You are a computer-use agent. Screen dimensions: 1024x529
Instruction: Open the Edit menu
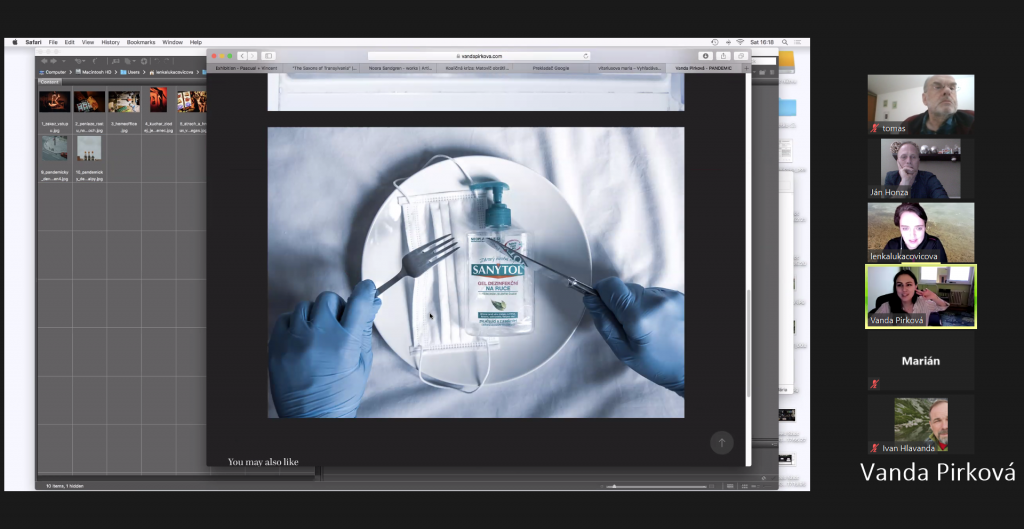tap(69, 42)
